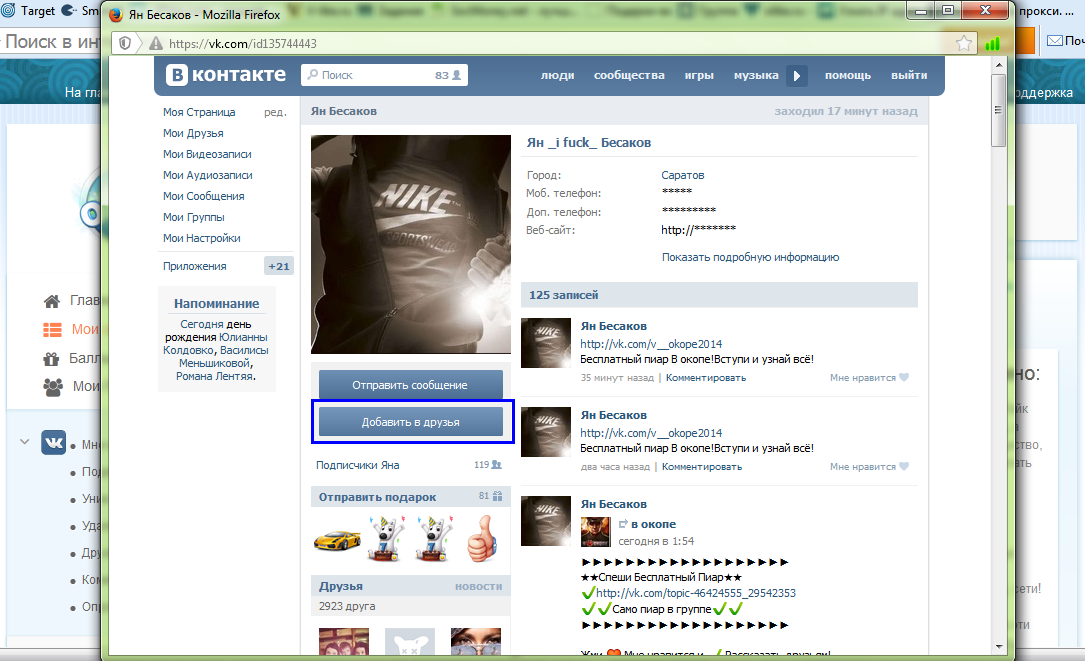Viewport: 1085px width, 661px height.
Task: Select the thumbs-up gift icon
Action: pyautogui.click(x=482, y=539)
